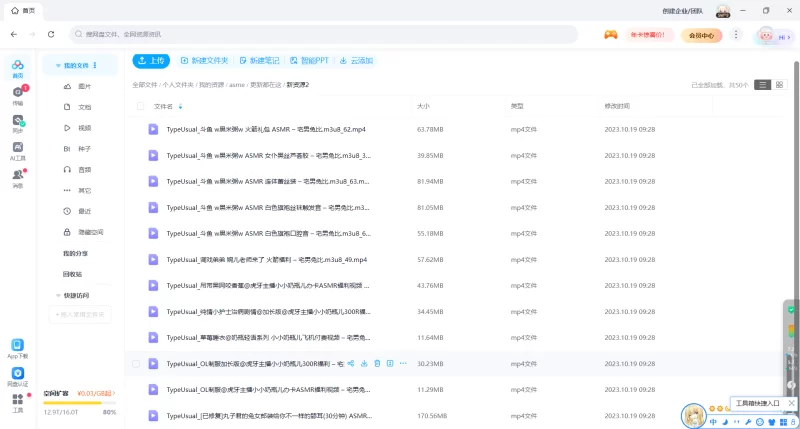Expand the 快捷访问 section

tap(58, 295)
